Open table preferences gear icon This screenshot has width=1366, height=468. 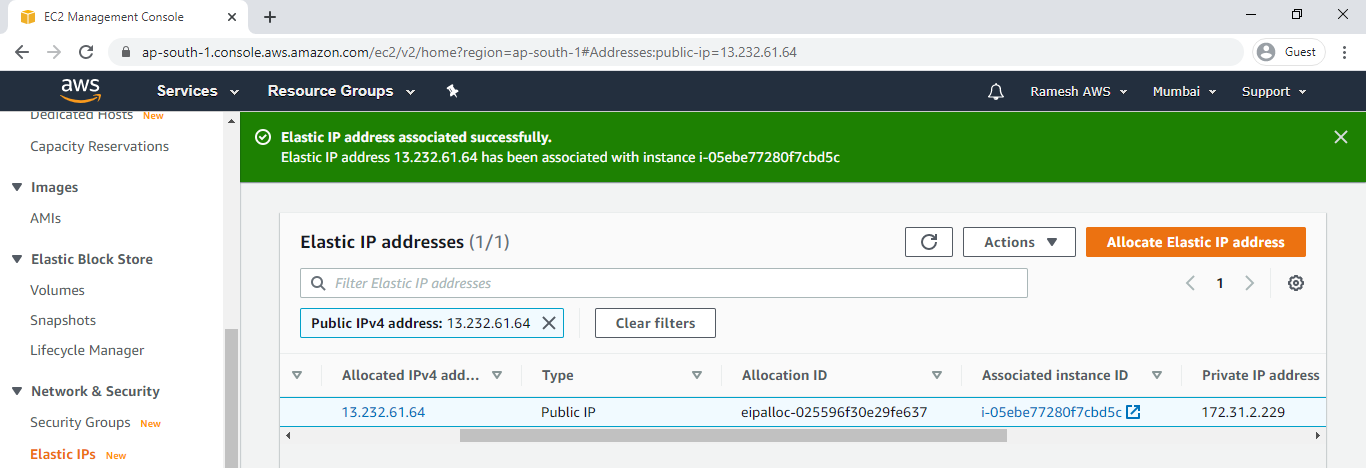(x=1296, y=283)
